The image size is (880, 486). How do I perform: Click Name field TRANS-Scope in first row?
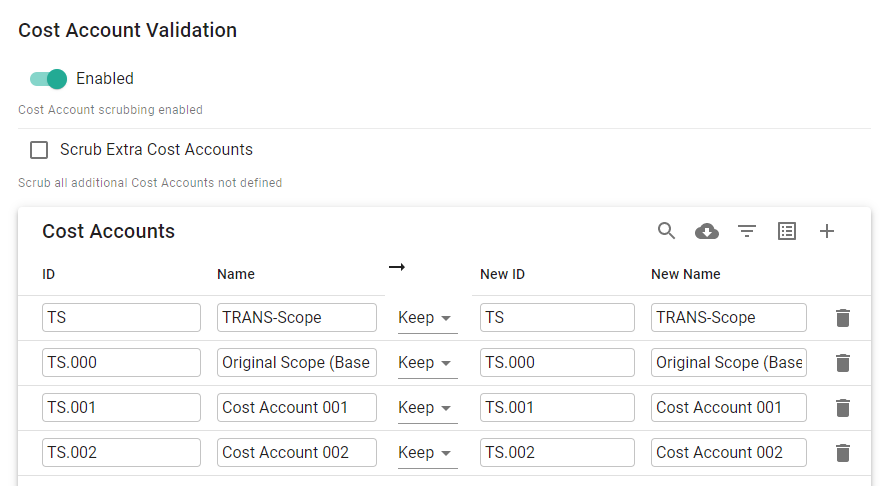pos(297,318)
